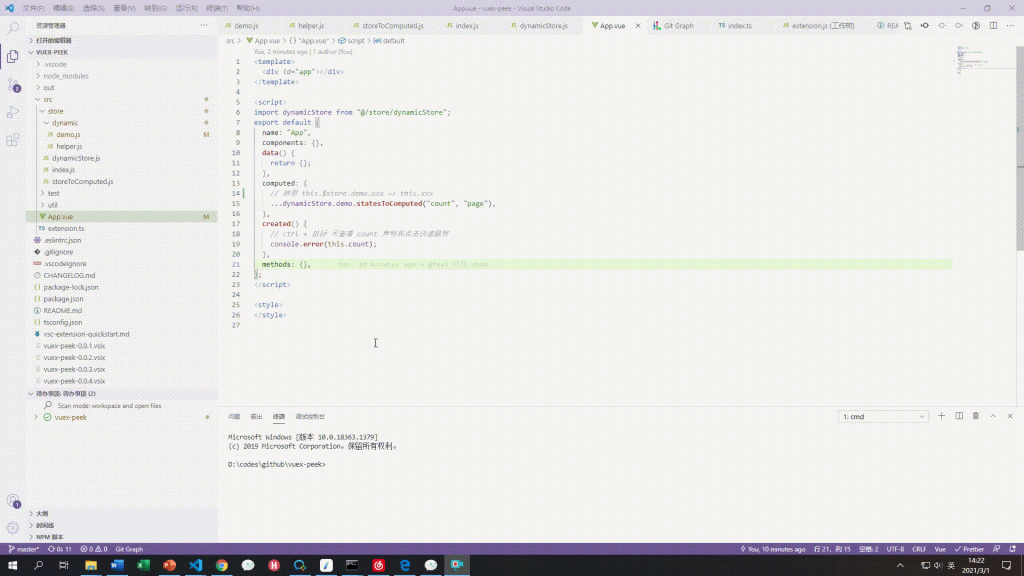Open the Accounts icon in activity bar
This screenshot has width=1024, height=576.
pyautogui.click(x=13, y=500)
